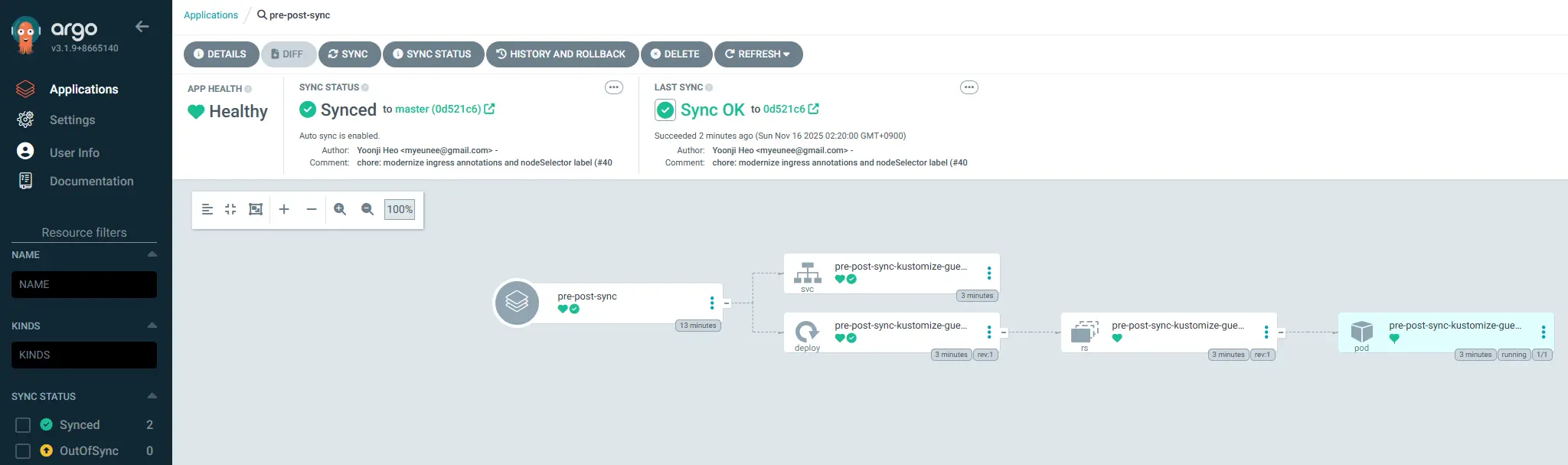Click the deploy node icon
This screenshot has width=1568, height=465.
pyautogui.click(x=807, y=332)
